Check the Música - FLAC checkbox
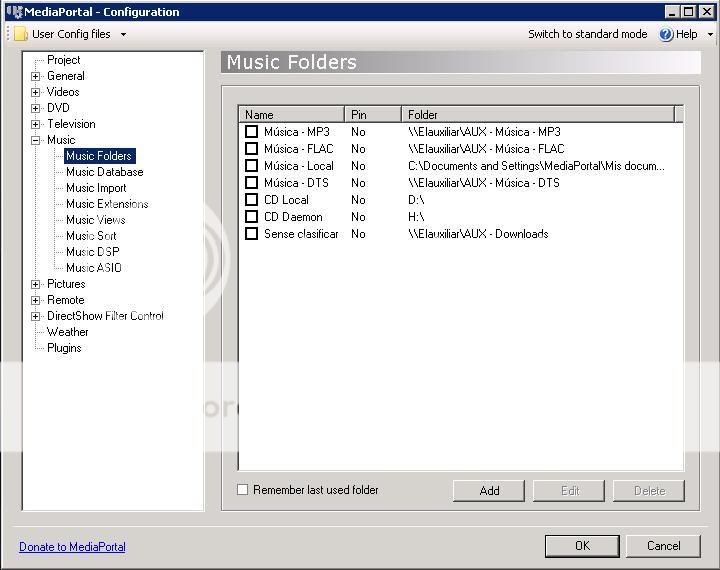This screenshot has width=720, height=570. point(251,148)
